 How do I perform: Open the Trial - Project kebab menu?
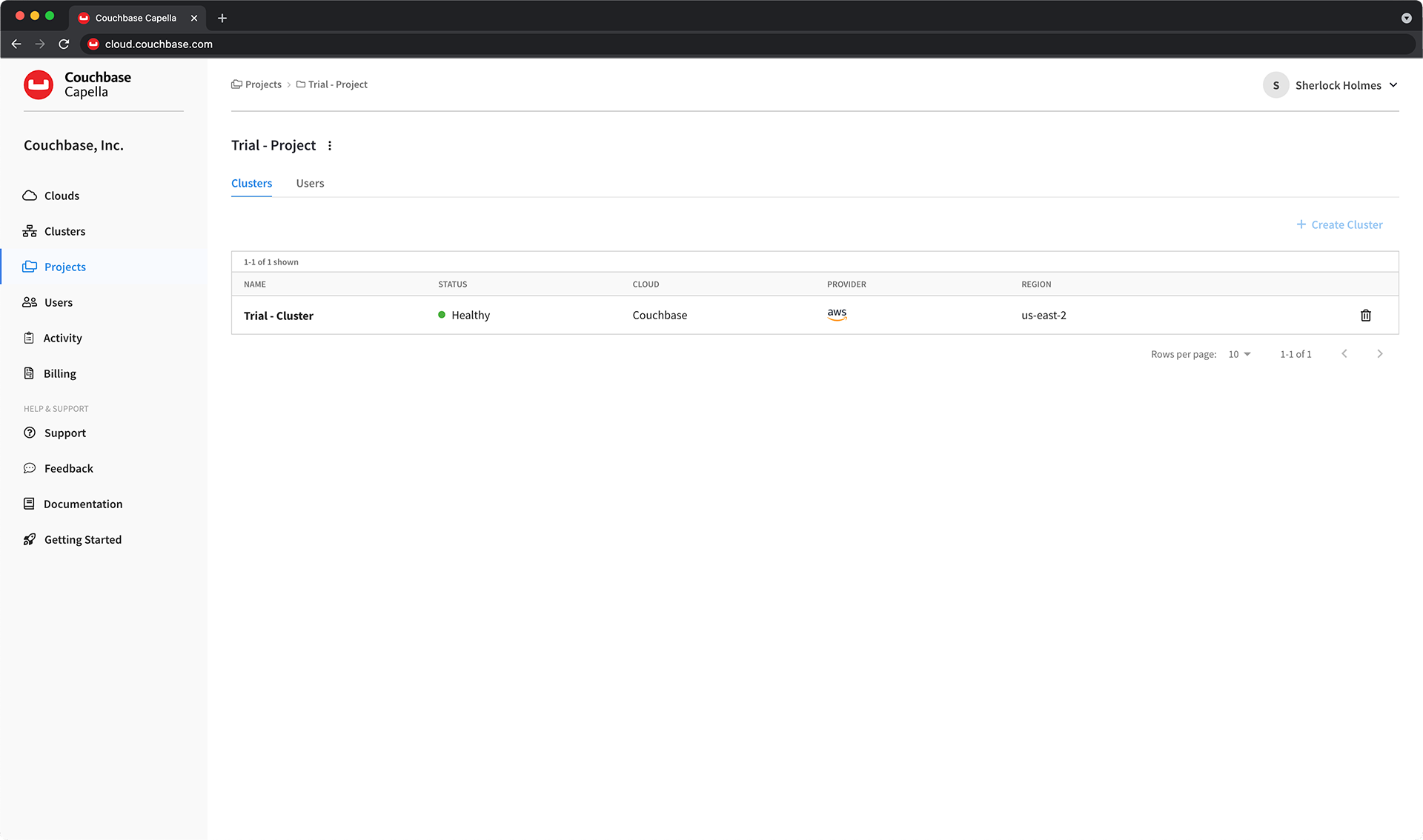point(330,146)
